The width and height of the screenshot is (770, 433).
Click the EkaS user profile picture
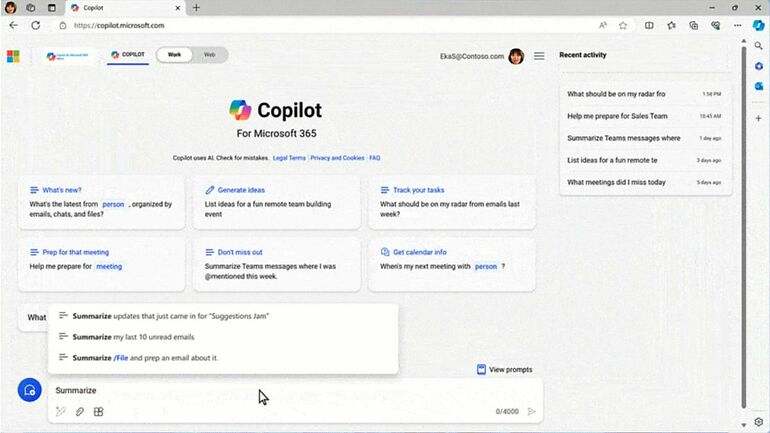click(x=516, y=56)
